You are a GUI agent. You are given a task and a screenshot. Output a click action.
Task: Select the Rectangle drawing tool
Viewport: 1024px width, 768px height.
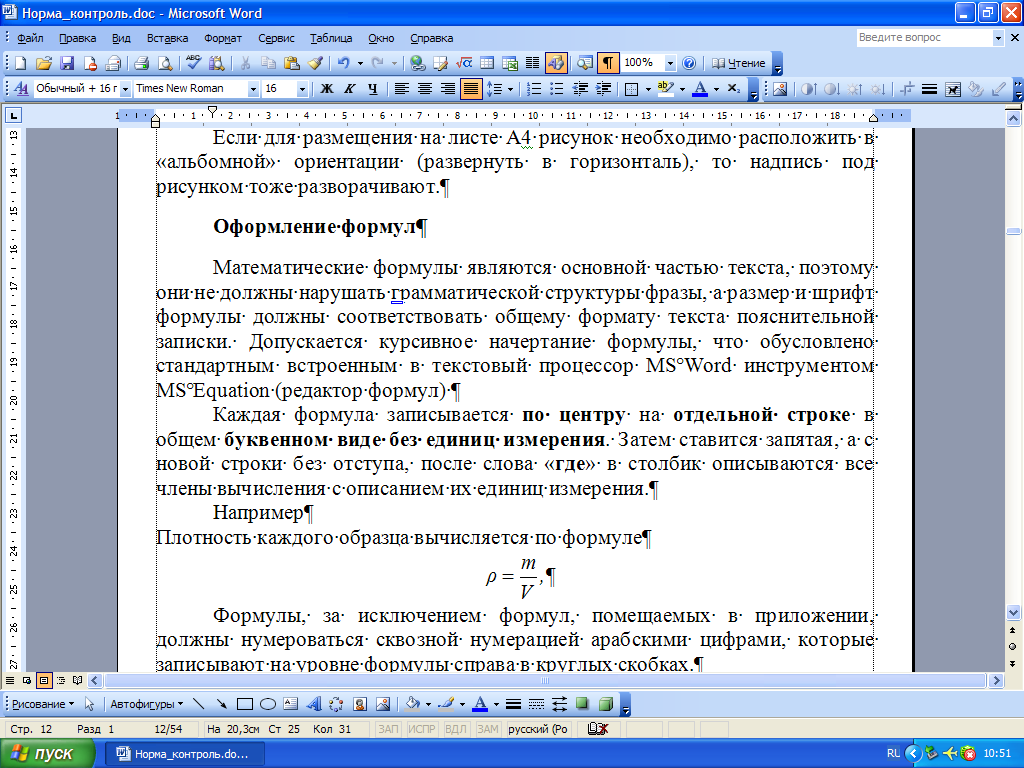click(245, 704)
